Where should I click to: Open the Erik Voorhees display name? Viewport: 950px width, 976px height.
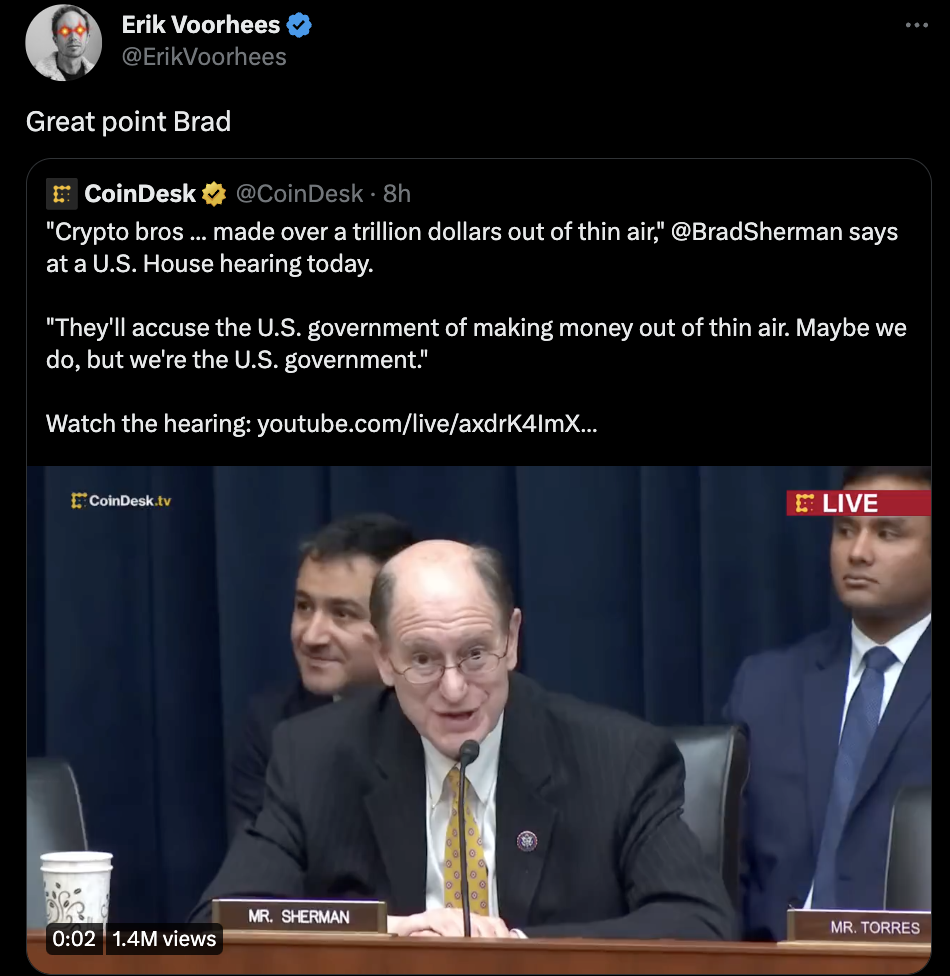pos(200,25)
